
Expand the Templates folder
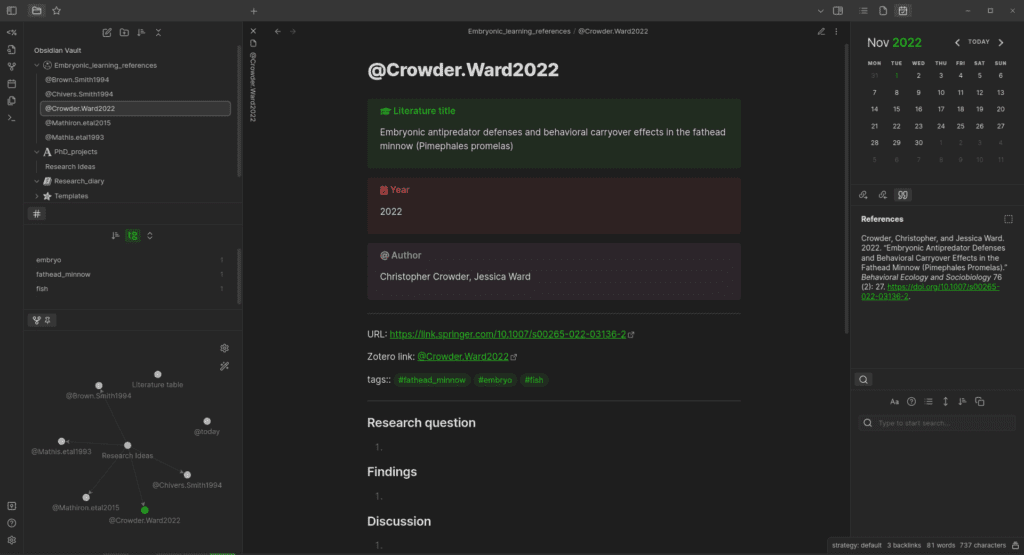click(x=37, y=196)
